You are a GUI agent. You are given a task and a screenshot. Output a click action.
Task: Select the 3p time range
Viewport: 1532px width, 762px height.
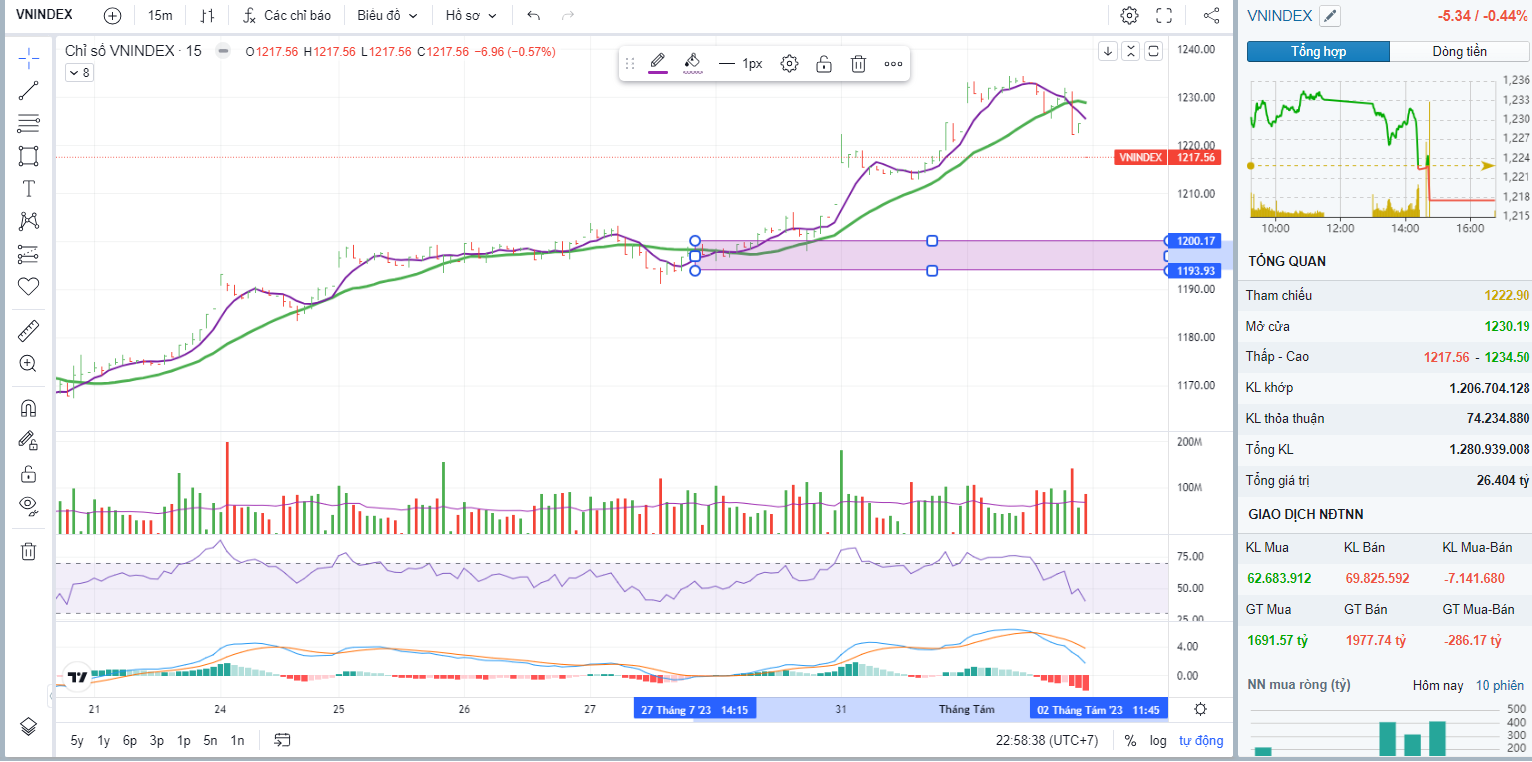(157, 741)
